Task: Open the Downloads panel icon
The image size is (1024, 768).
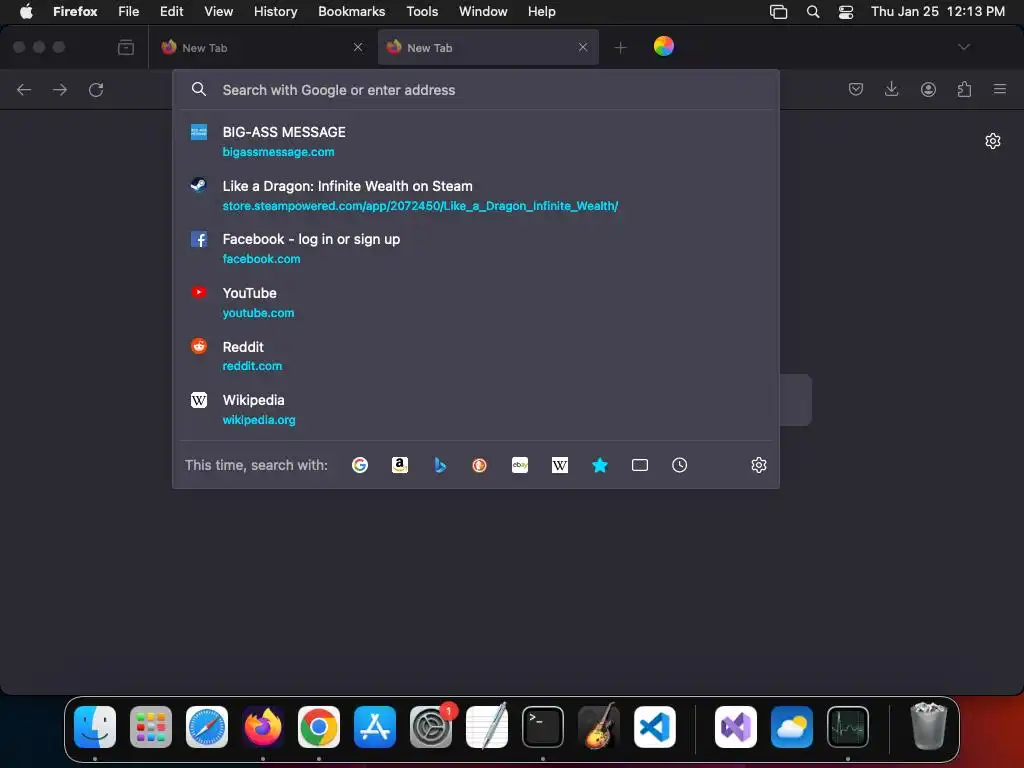Action: click(891, 89)
